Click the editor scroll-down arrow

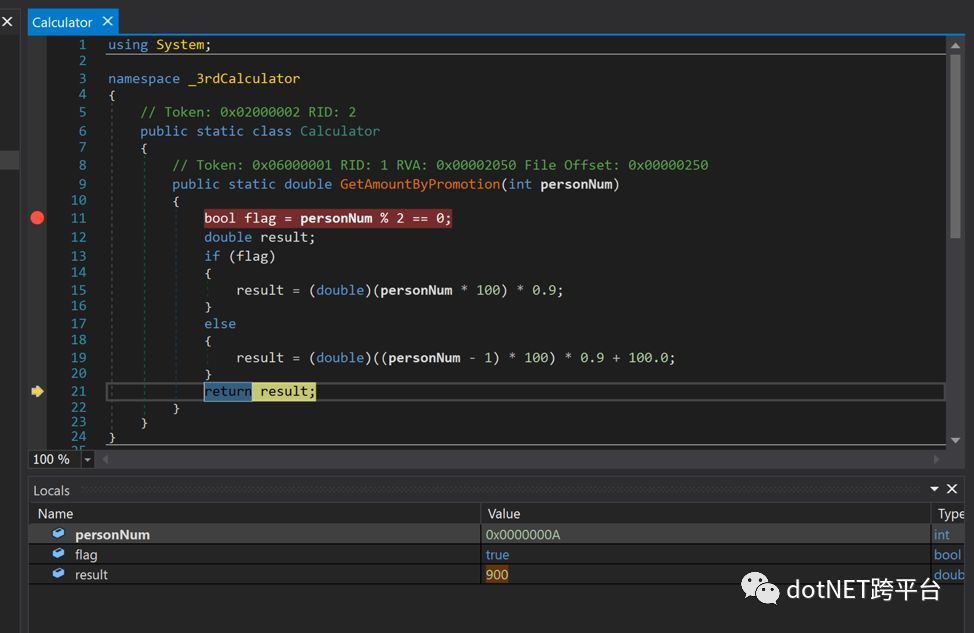(955, 440)
